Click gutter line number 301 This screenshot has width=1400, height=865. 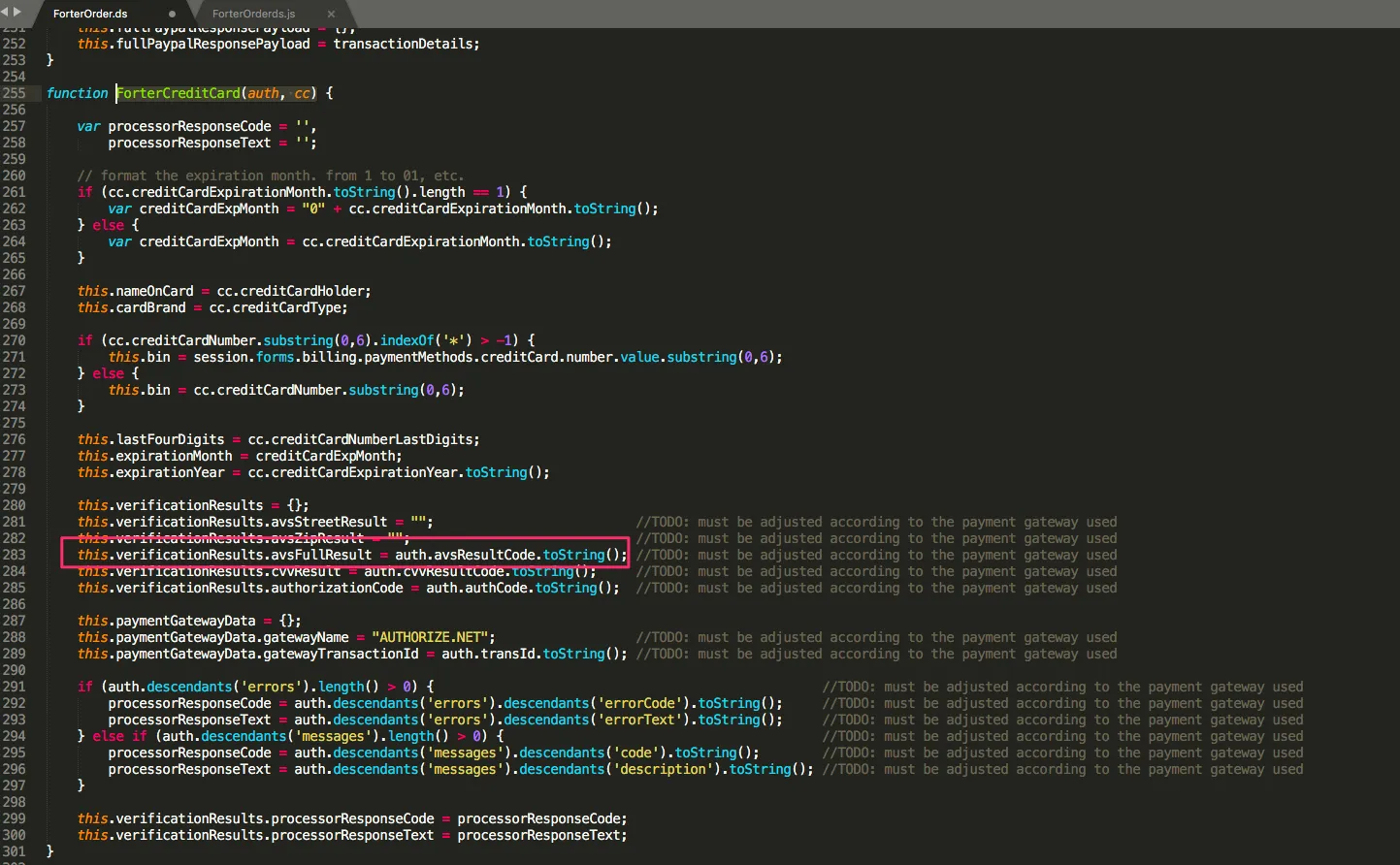[15, 851]
